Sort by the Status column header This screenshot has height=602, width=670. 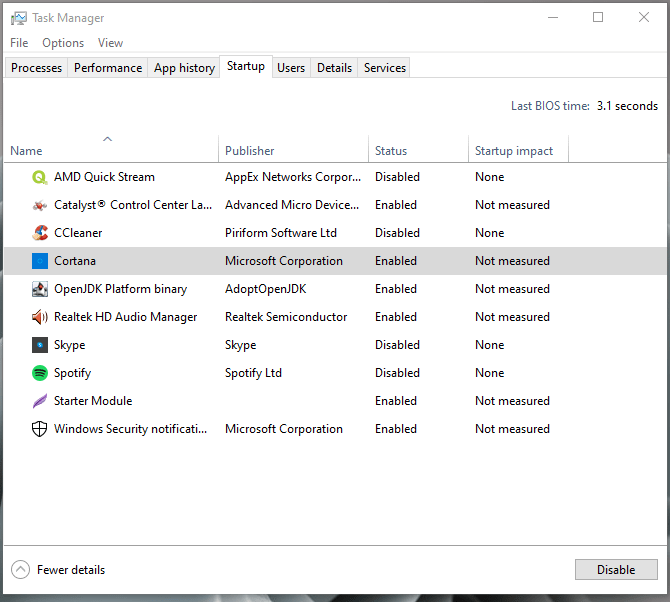(418, 150)
